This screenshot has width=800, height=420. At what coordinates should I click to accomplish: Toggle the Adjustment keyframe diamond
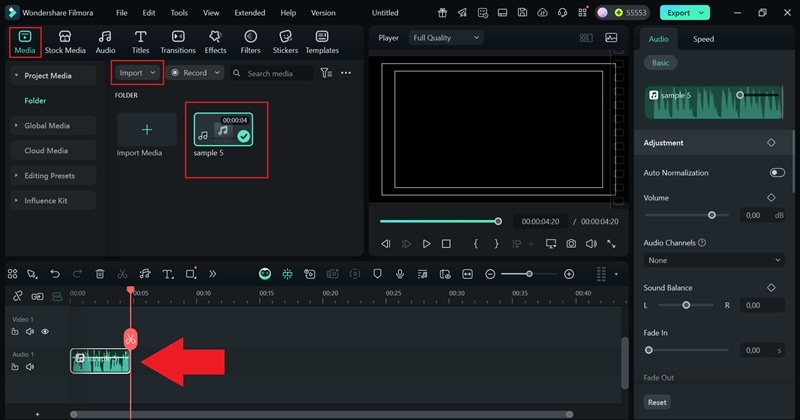coord(771,142)
